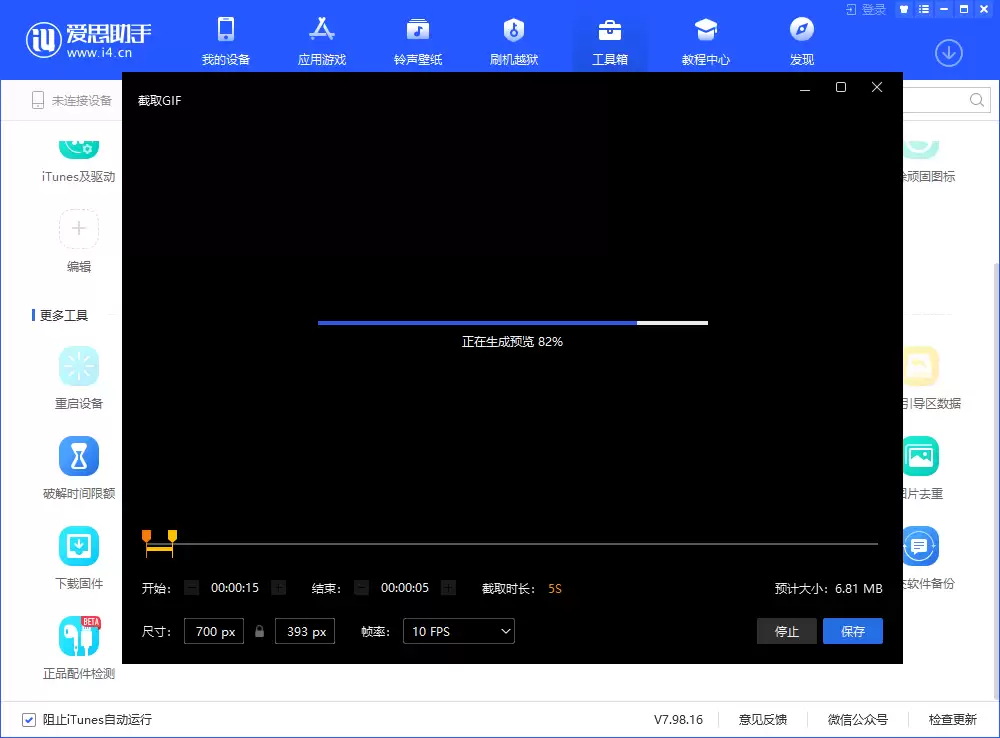The image size is (1000, 738).
Task: Open the iTunes及驱动 tool
Action: (78, 163)
